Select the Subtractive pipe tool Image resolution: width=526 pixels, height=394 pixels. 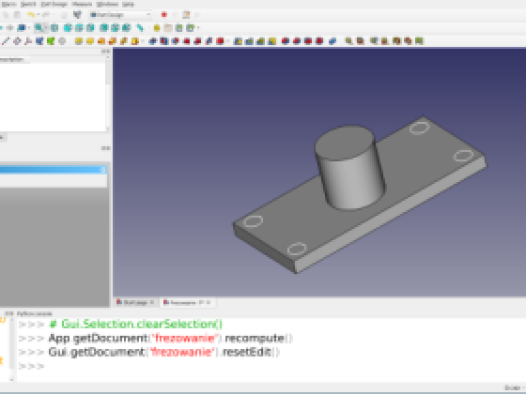tap(198, 41)
